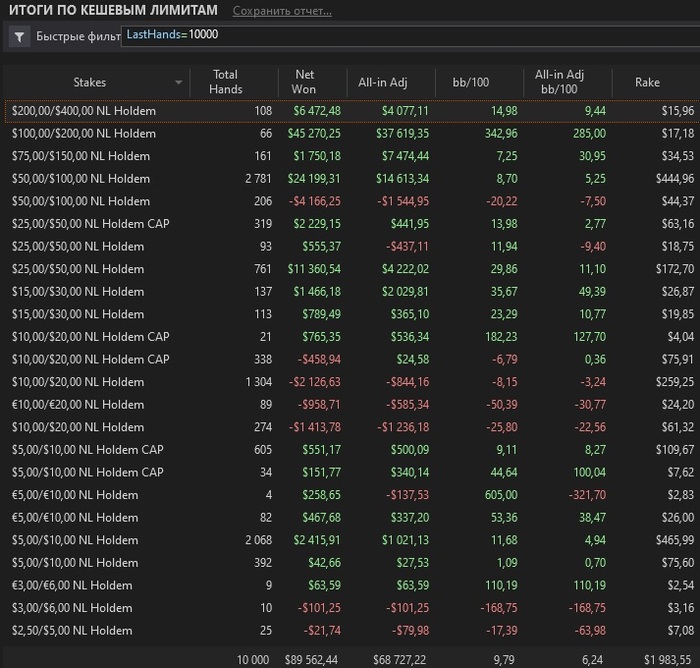Sort by the Net Won column header
The width and height of the screenshot is (700, 668).
[304, 82]
